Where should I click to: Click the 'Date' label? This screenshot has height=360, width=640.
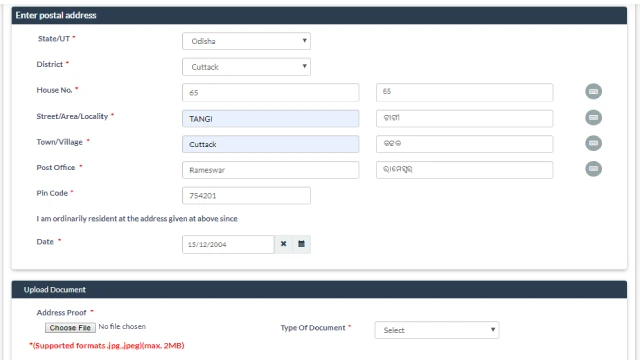click(x=45, y=242)
